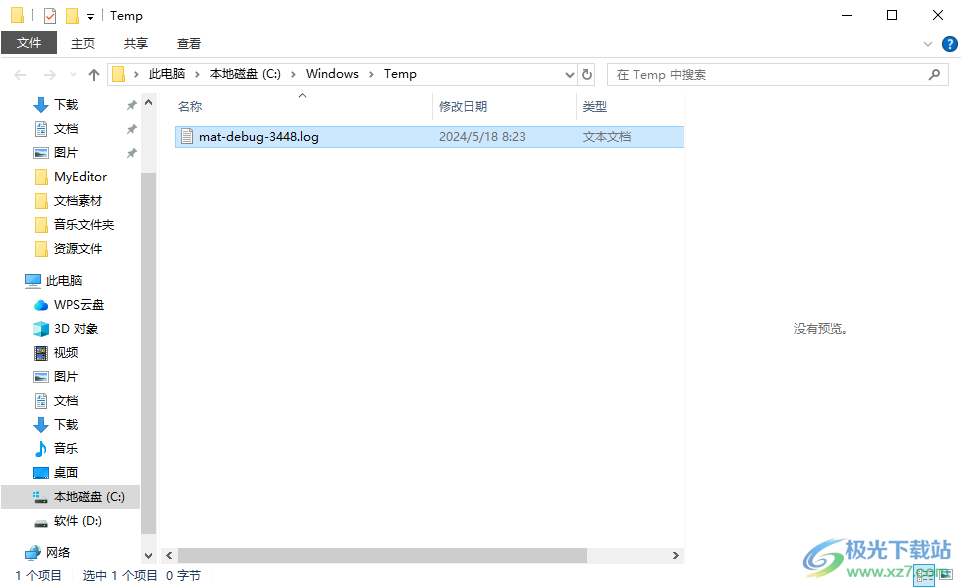
Task: Unpin 下载 using its pin icon
Action: pyautogui.click(x=131, y=105)
